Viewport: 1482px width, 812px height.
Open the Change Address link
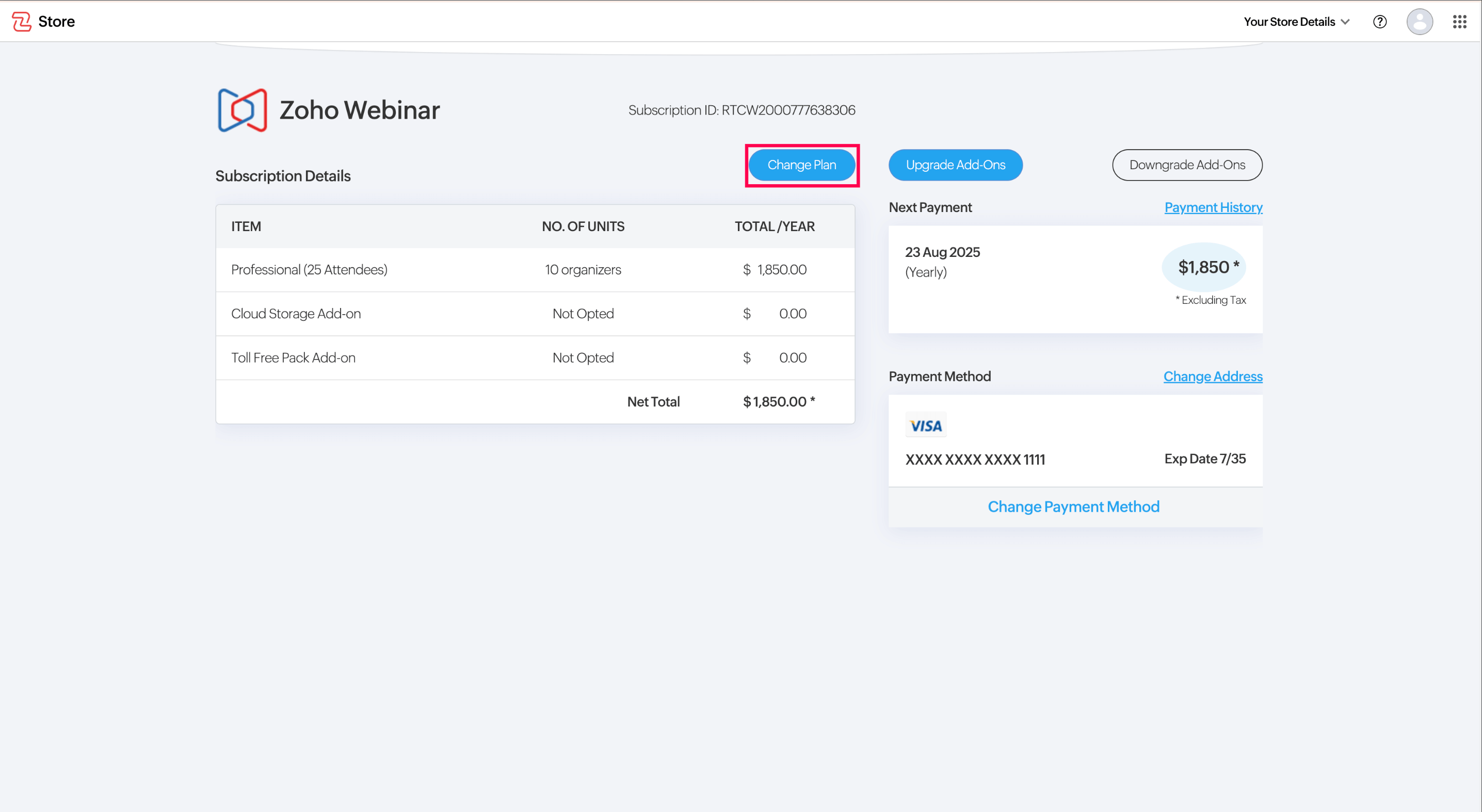1212,376
